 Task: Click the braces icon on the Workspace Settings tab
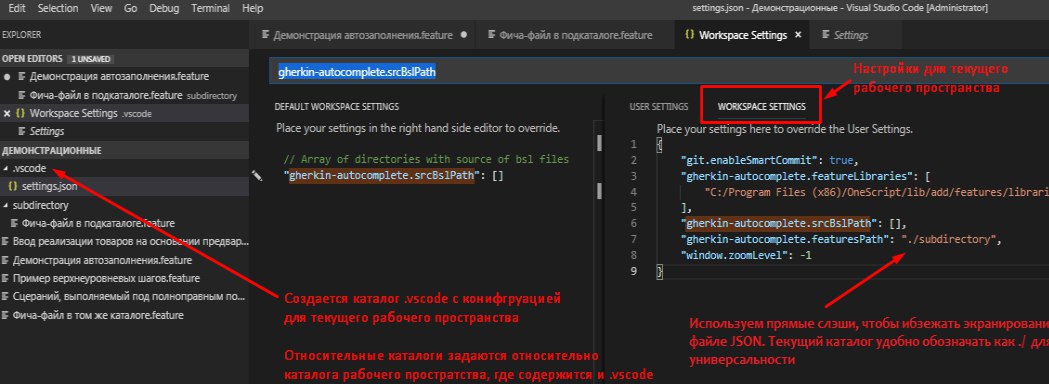click(689, 35)
